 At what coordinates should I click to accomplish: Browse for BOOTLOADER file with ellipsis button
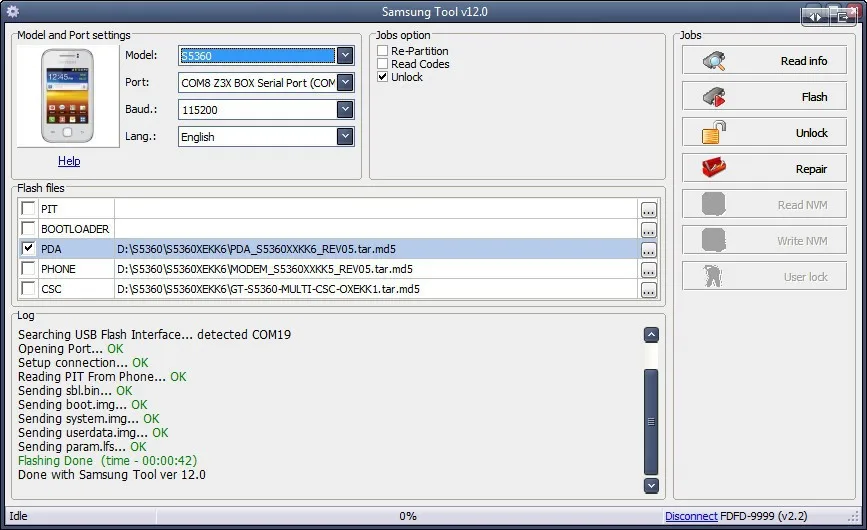[x=649, y=230]
